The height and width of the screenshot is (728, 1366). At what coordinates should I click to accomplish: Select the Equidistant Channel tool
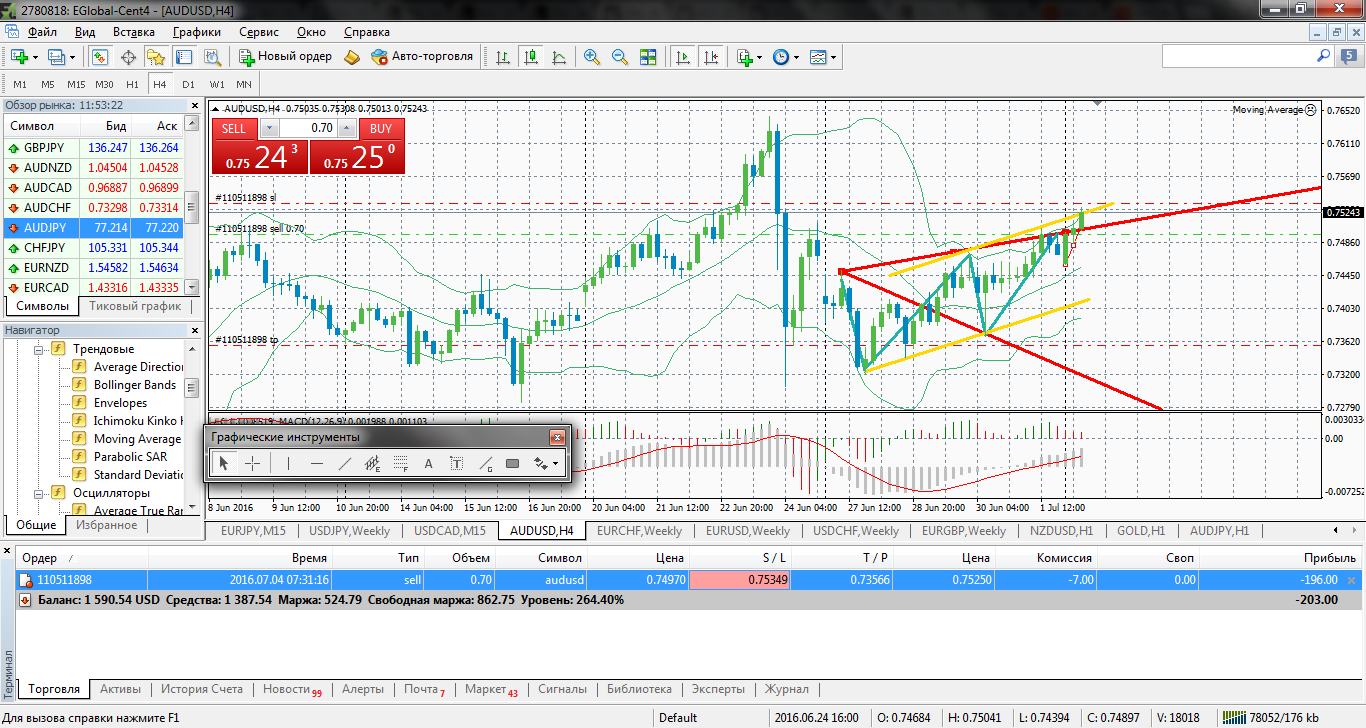click(373, 463)
